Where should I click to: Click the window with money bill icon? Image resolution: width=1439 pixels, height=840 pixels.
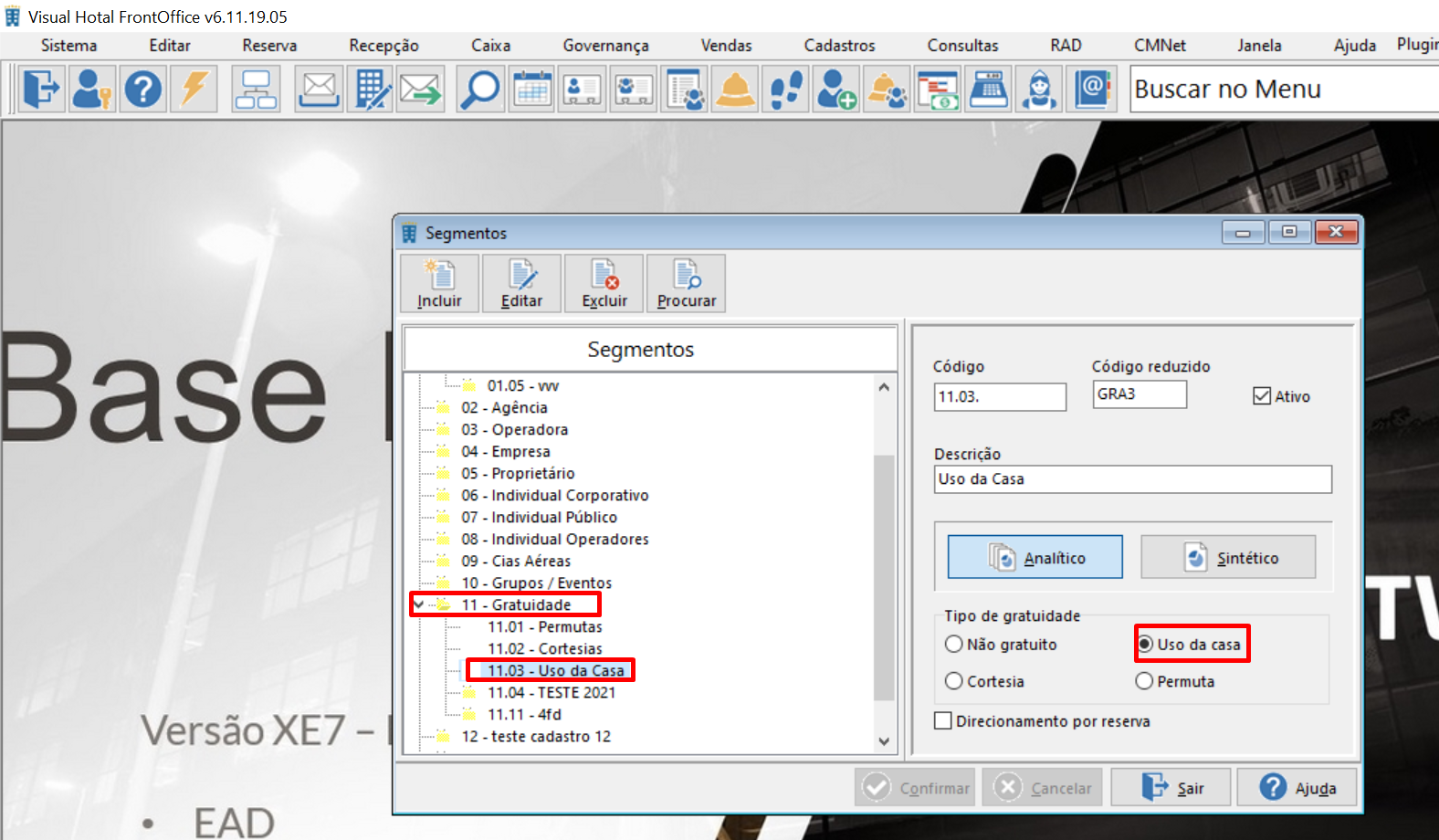click(x=938, y=89)
